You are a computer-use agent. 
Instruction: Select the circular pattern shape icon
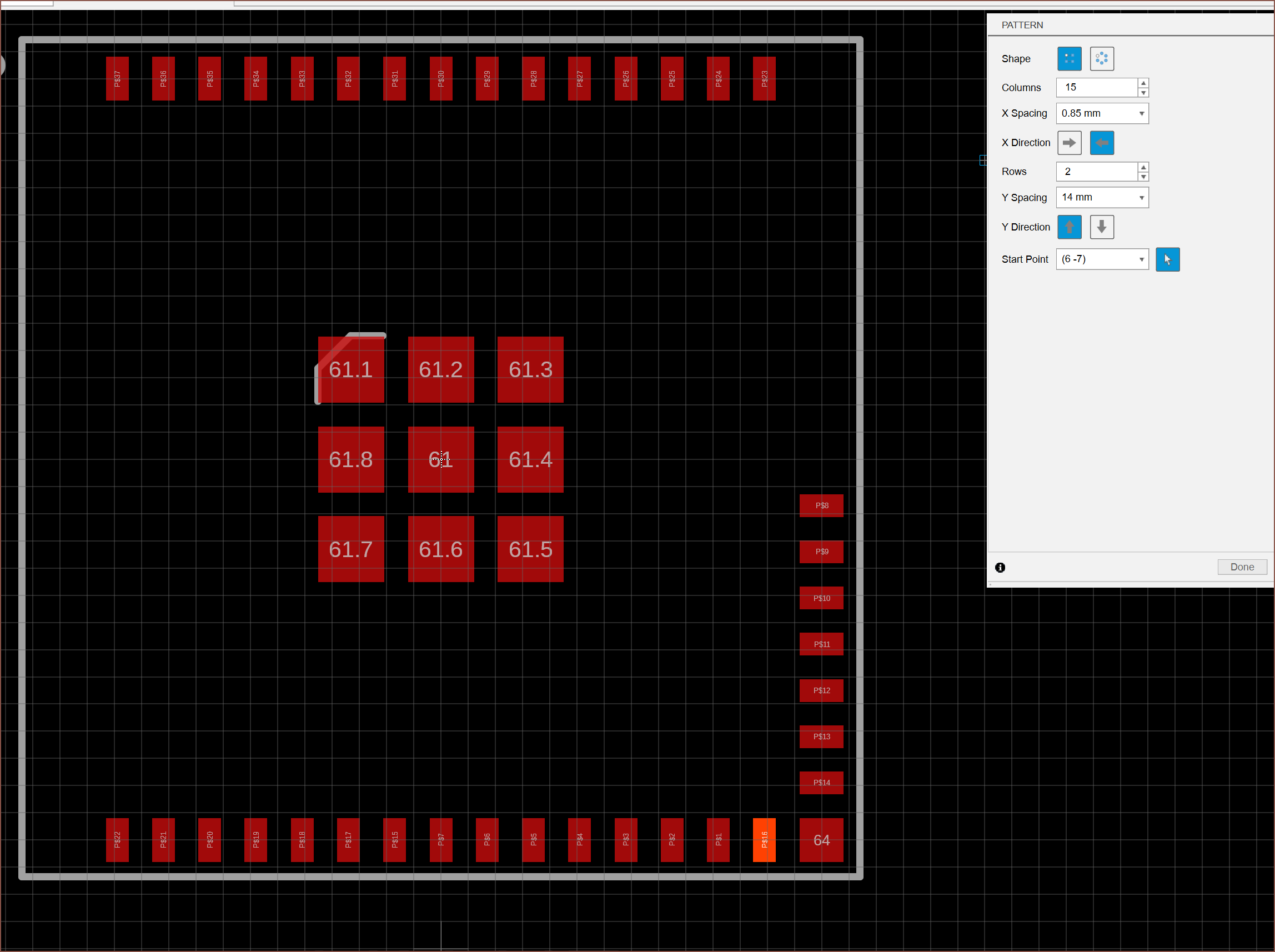coord(1102,59)
